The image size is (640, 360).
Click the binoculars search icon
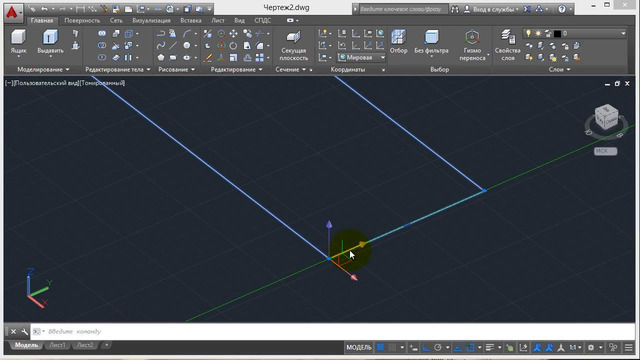coord(455,9)
